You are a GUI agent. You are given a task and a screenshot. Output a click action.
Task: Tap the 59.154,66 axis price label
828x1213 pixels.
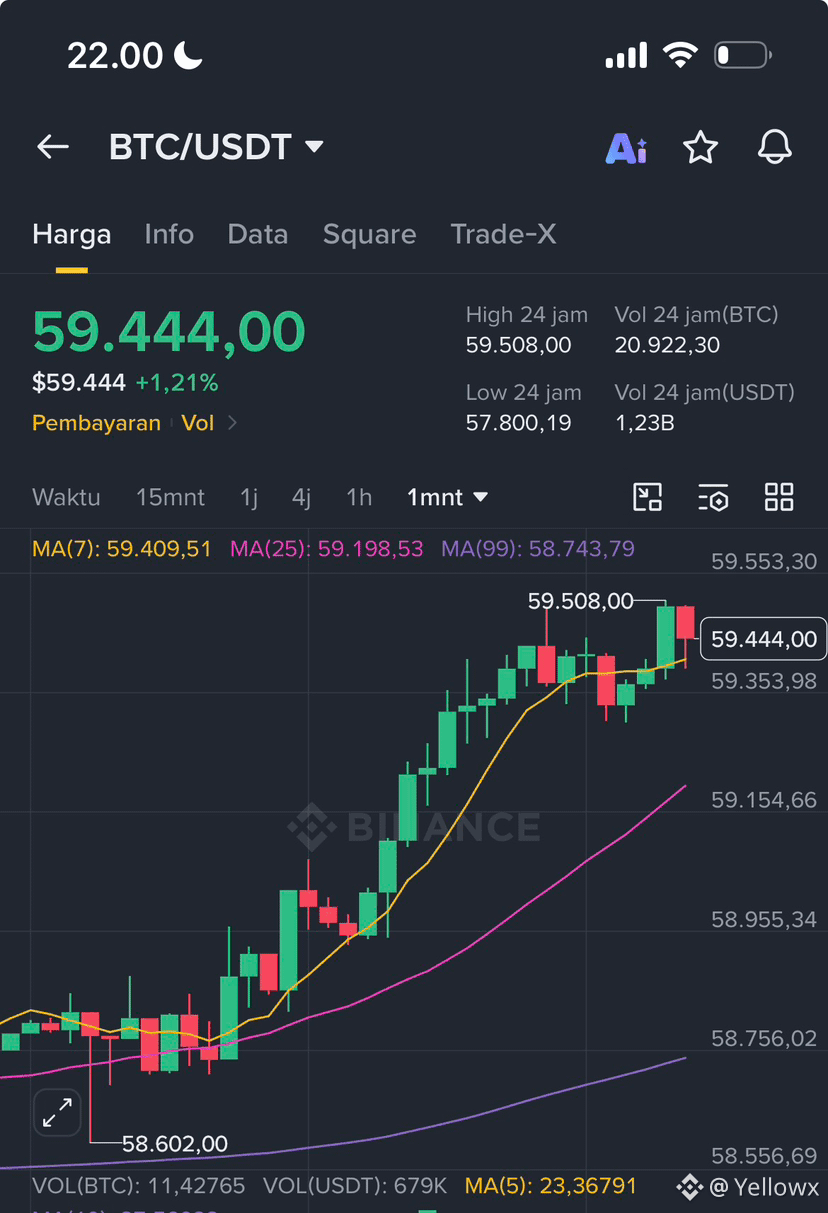coord(764,800)
